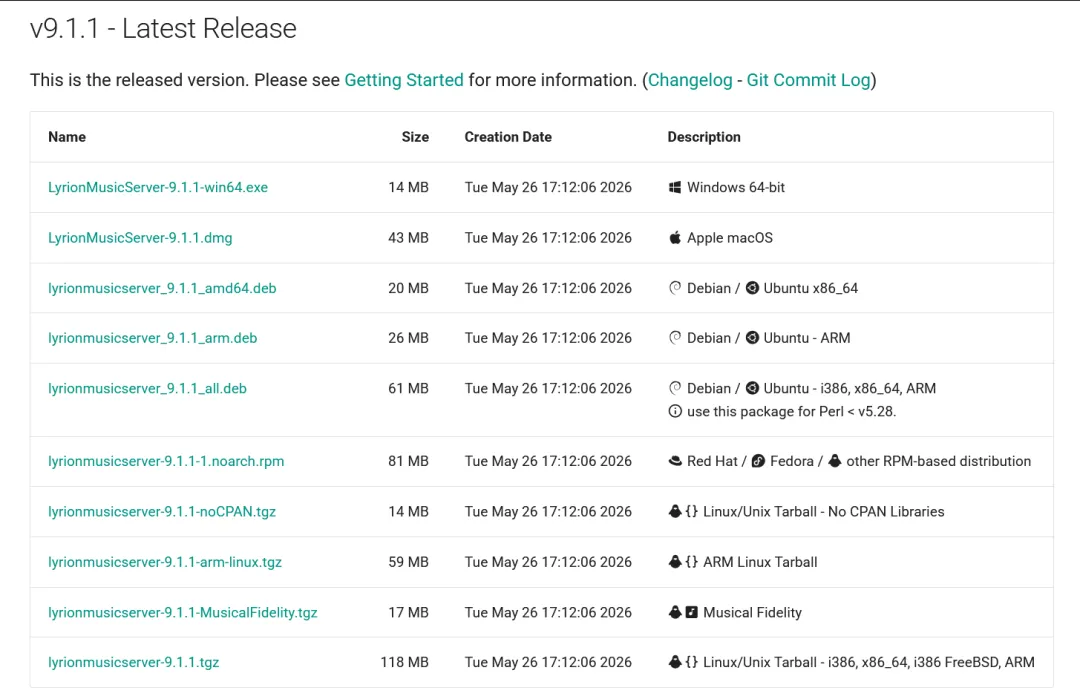The height and width of the screenshot is (699, 1080).
Task: Click the Linux penguin icon beside other RPM-based distribution
Action: click(835, 461)
